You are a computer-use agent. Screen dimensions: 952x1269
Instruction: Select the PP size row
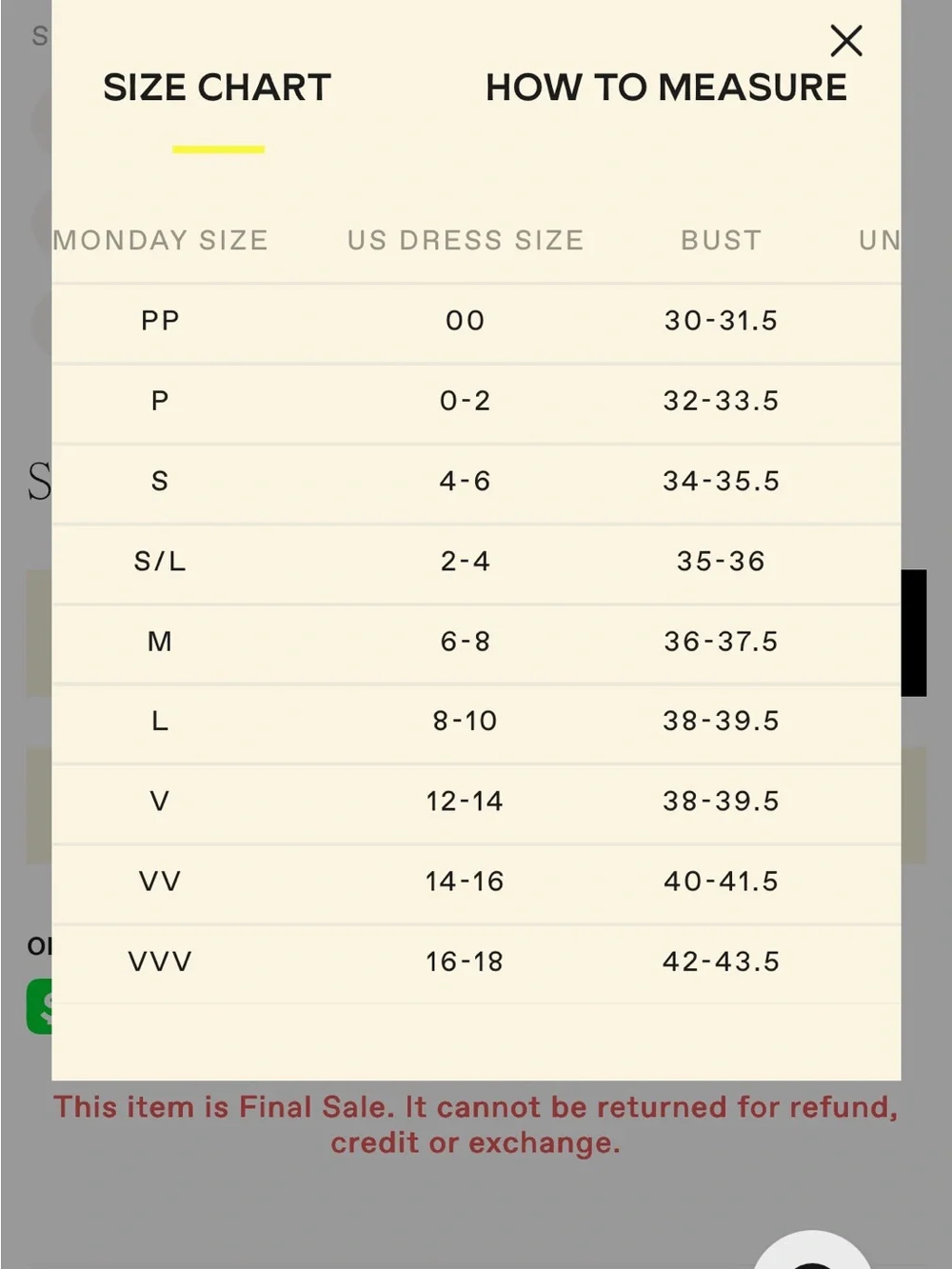(x=476, y=321)
